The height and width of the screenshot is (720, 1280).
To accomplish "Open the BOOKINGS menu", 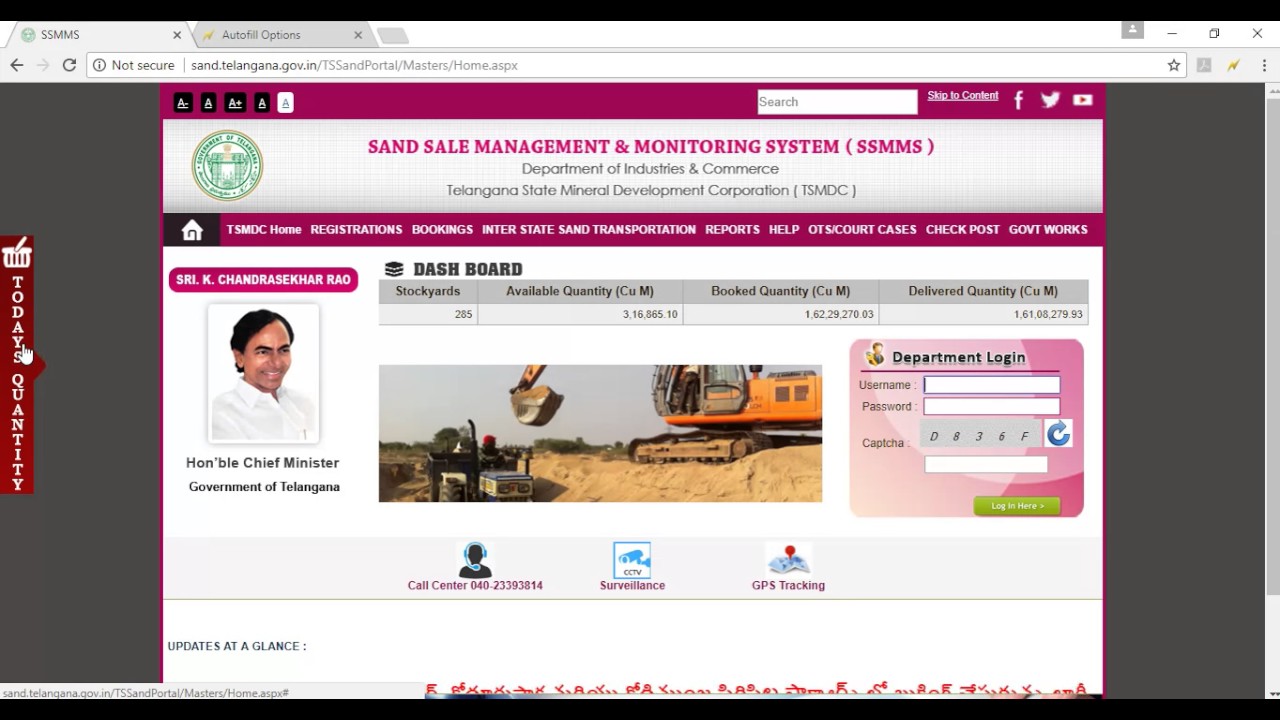I will tap(442, 230).
